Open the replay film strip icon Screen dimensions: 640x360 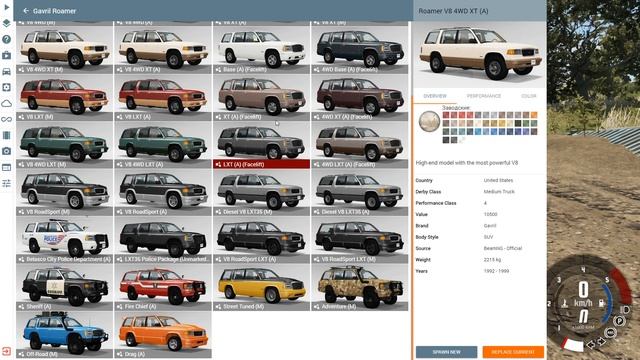(7, 135)
